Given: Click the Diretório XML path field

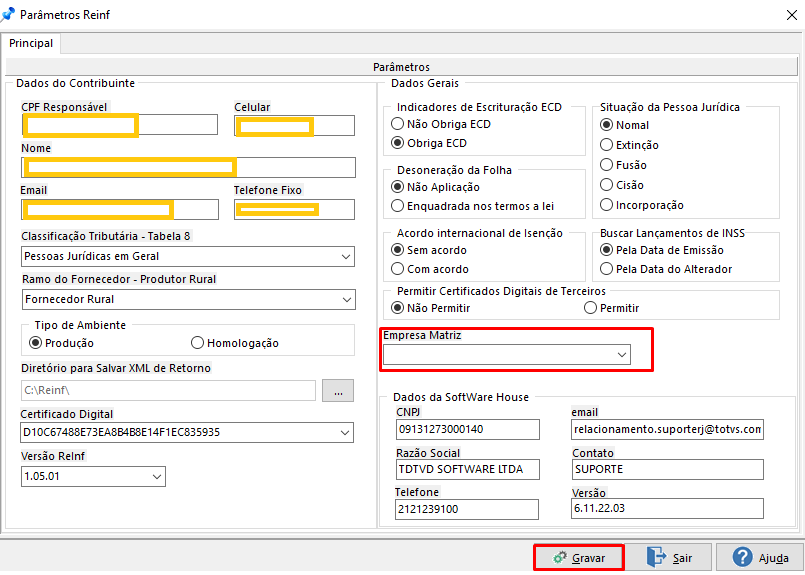Looking at the screenshot, I should (168, 390).
